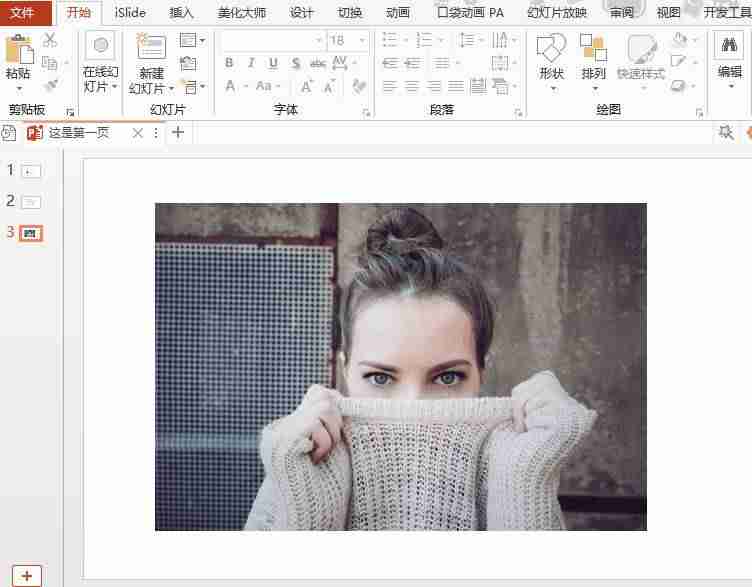Open the 排列 arrange menu
Image resolution: width=752 pixels, height=587 pixels.
[594, 61]
